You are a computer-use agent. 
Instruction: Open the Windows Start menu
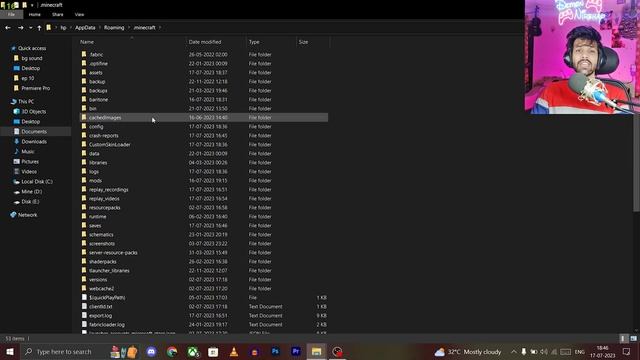[x=10, y=352]
